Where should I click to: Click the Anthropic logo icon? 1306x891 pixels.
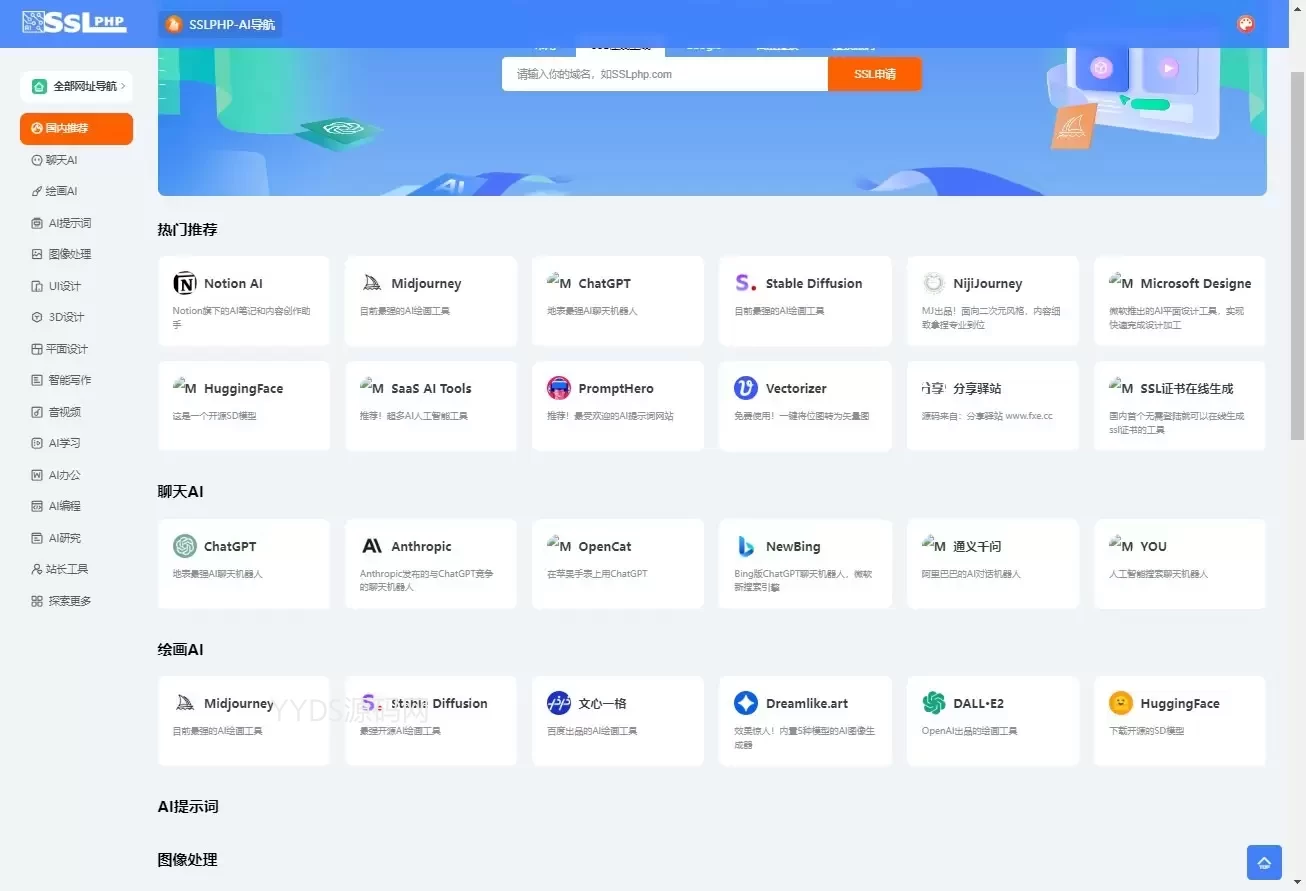coord(372,546)
